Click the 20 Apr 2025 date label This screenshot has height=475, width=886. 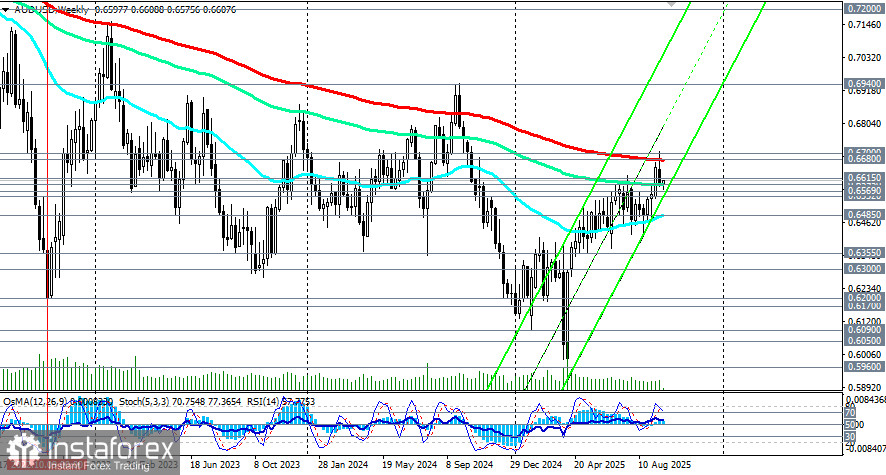pyautogui.click(x=600, y=465)
